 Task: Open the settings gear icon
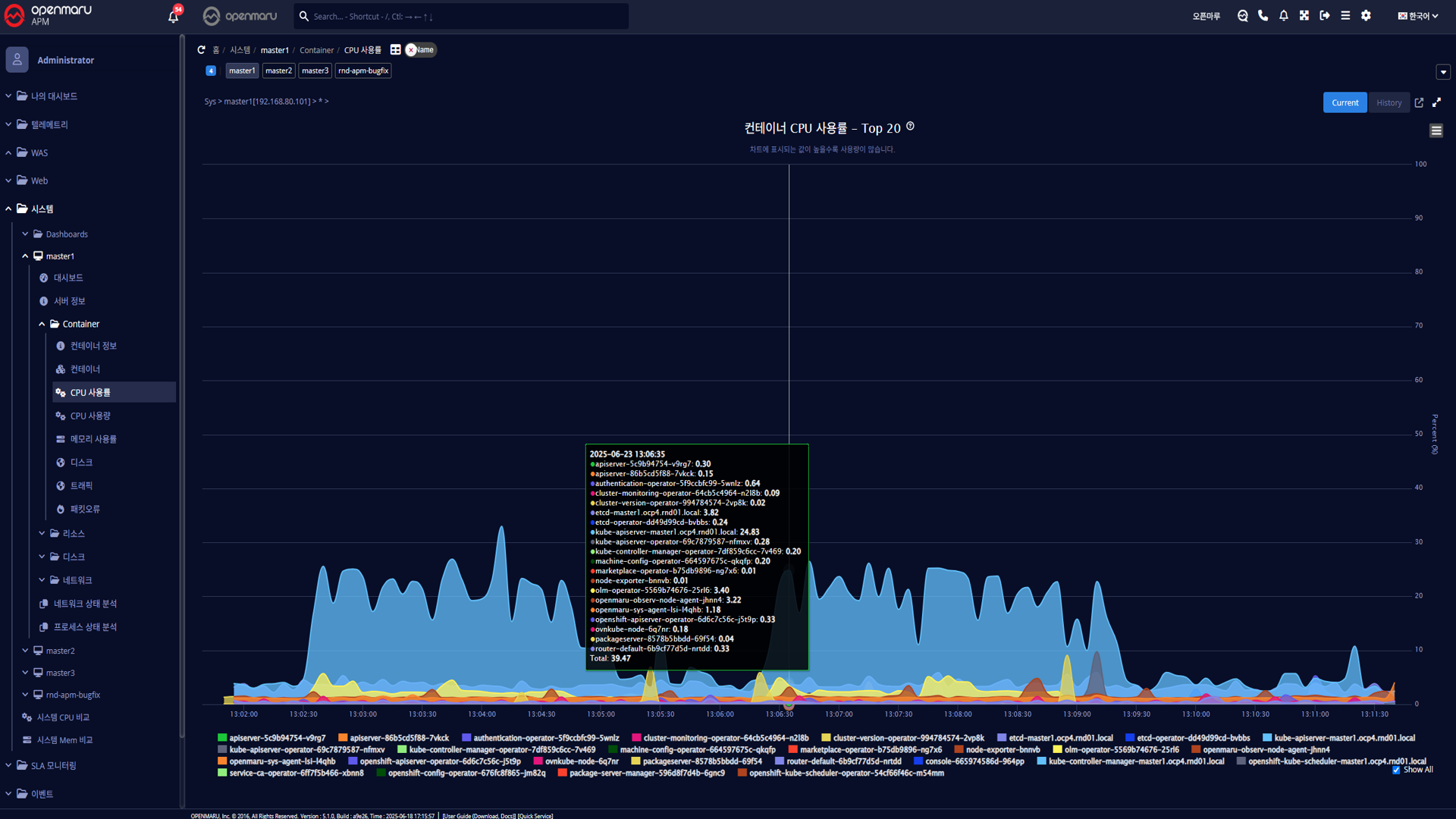coord(1366,16)
